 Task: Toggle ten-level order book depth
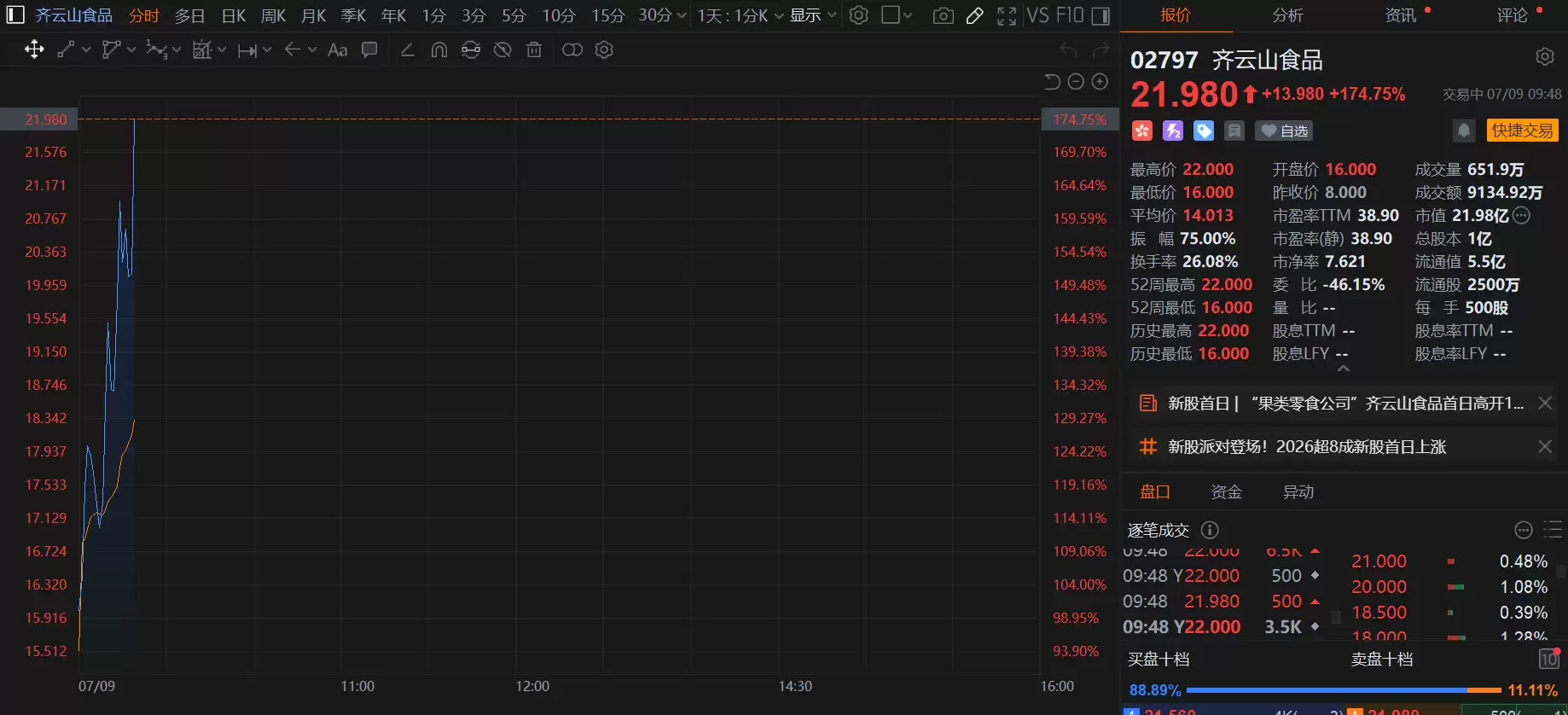[x=1548, y=659]
